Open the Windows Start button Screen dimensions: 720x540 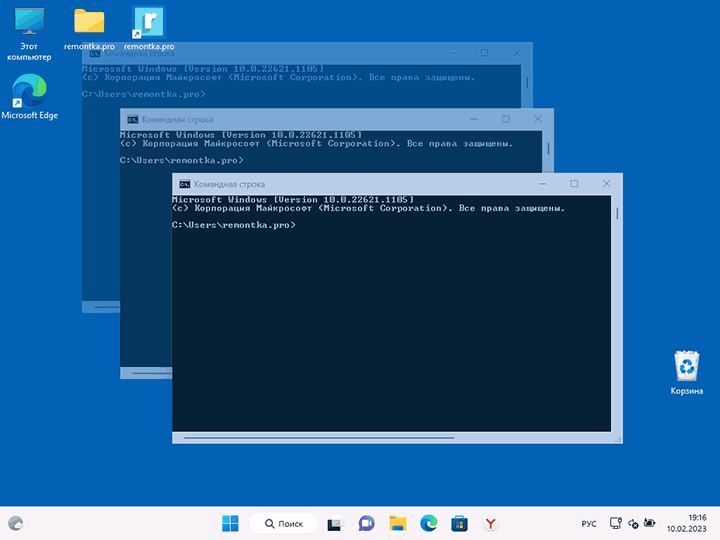(230, 523)
